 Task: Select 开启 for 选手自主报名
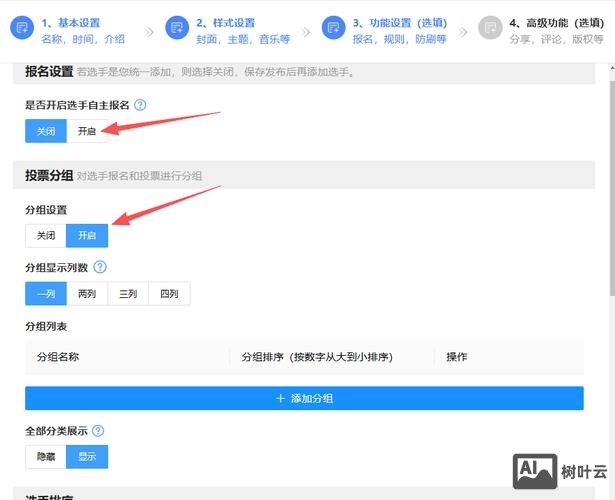pyautogui.click(x=87, y=131)
